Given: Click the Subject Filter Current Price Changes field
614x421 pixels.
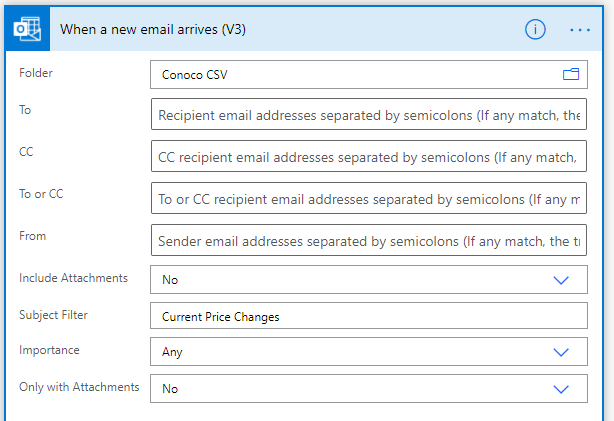Looking at the screenshot, I should coord(369,316).
